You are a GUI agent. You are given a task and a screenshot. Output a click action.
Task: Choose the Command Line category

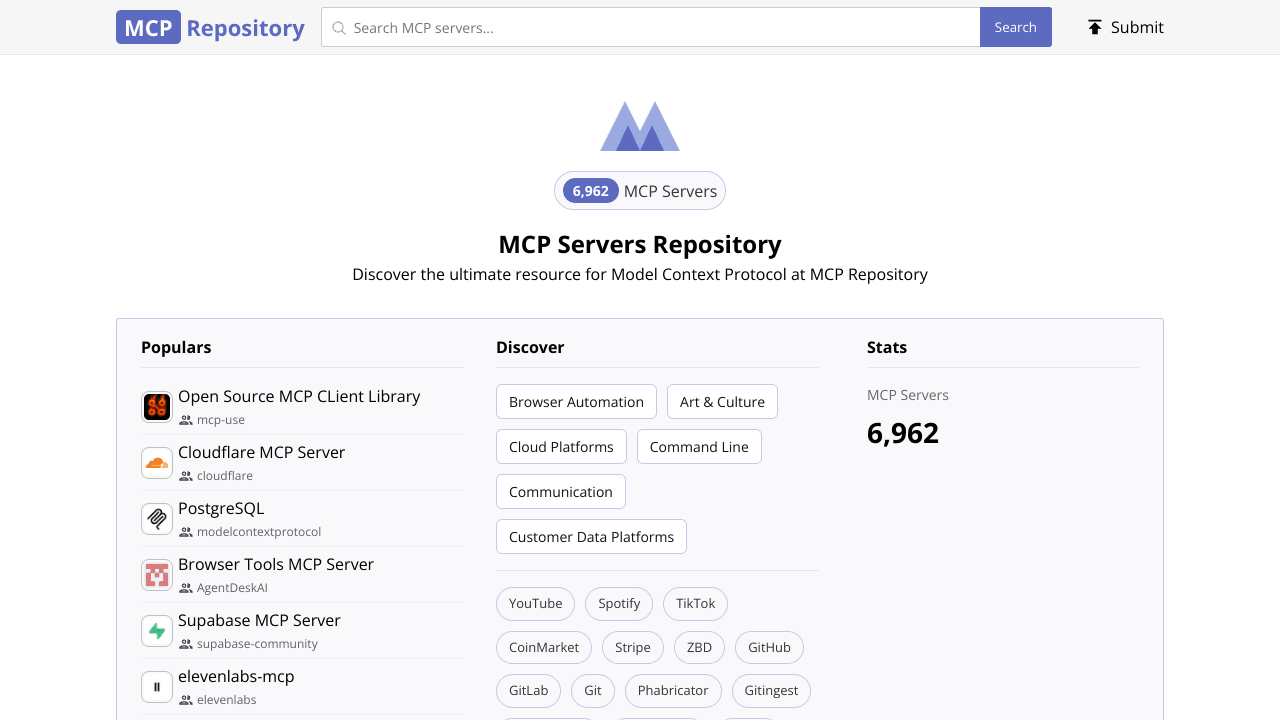tap(699, 447)
